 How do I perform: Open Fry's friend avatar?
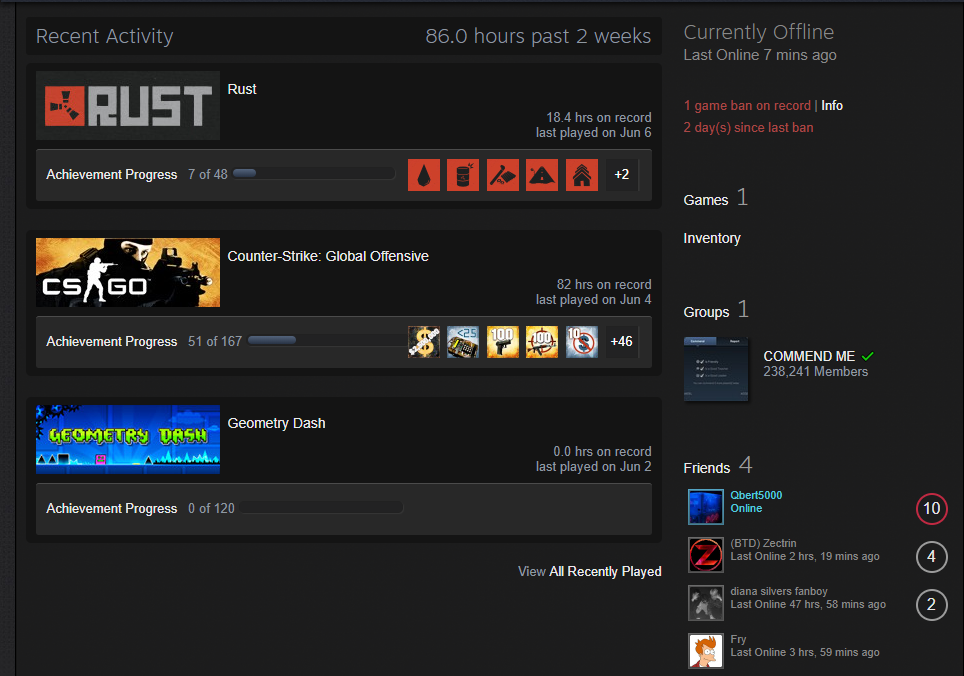click(x=706, y=651)
